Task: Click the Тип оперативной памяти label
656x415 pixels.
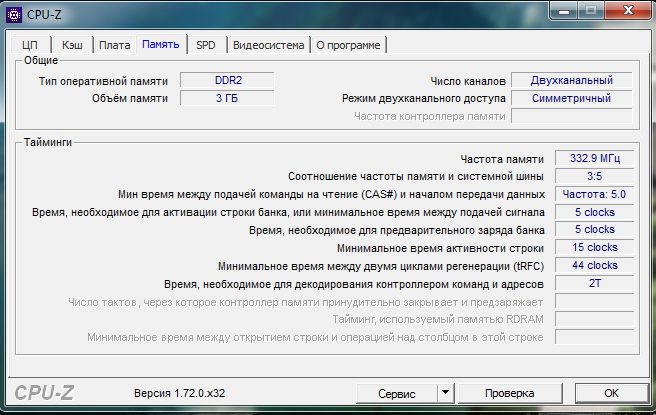Action: point(103,81)
